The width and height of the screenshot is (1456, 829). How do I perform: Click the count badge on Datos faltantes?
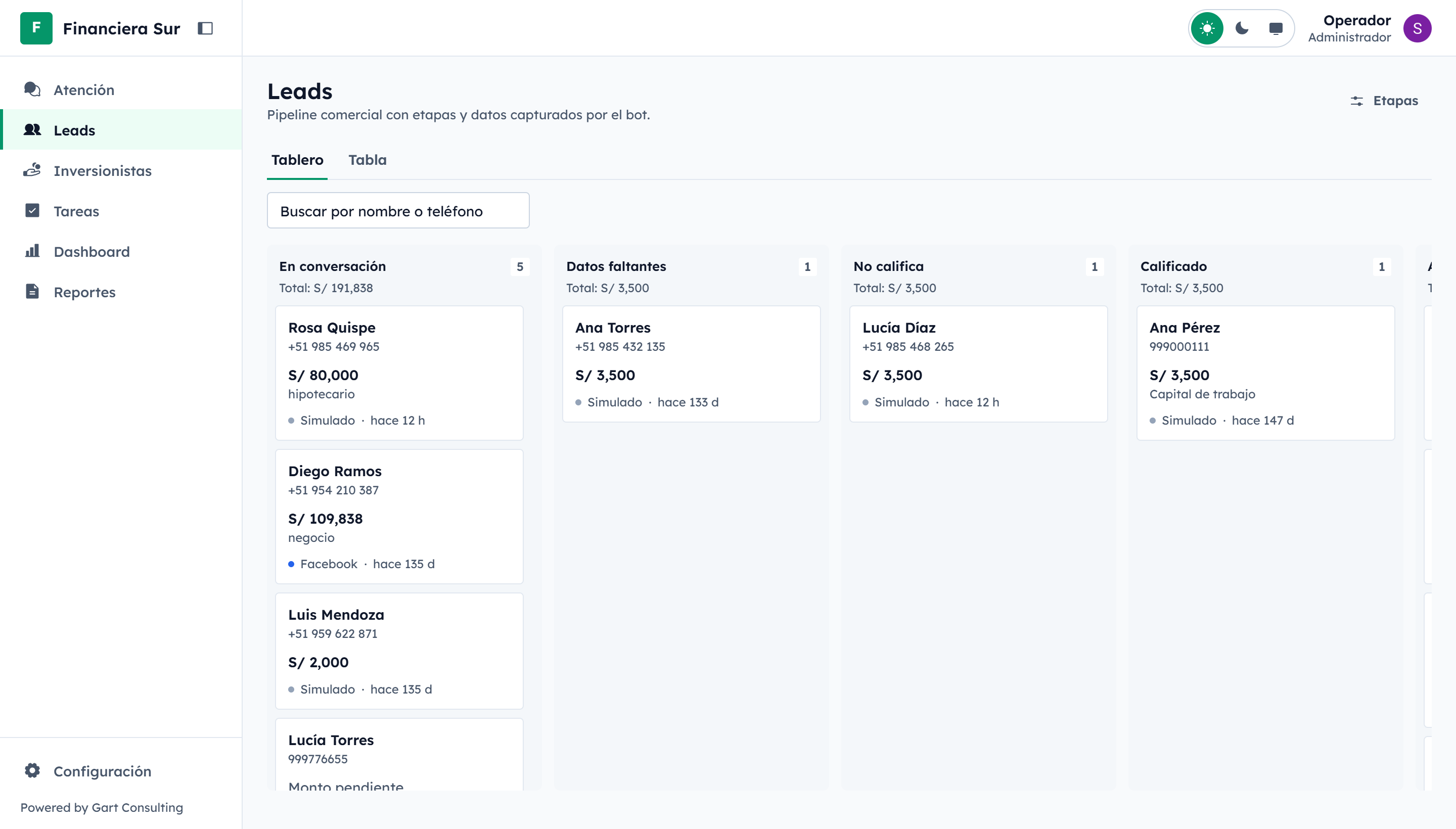click(807, 266)
